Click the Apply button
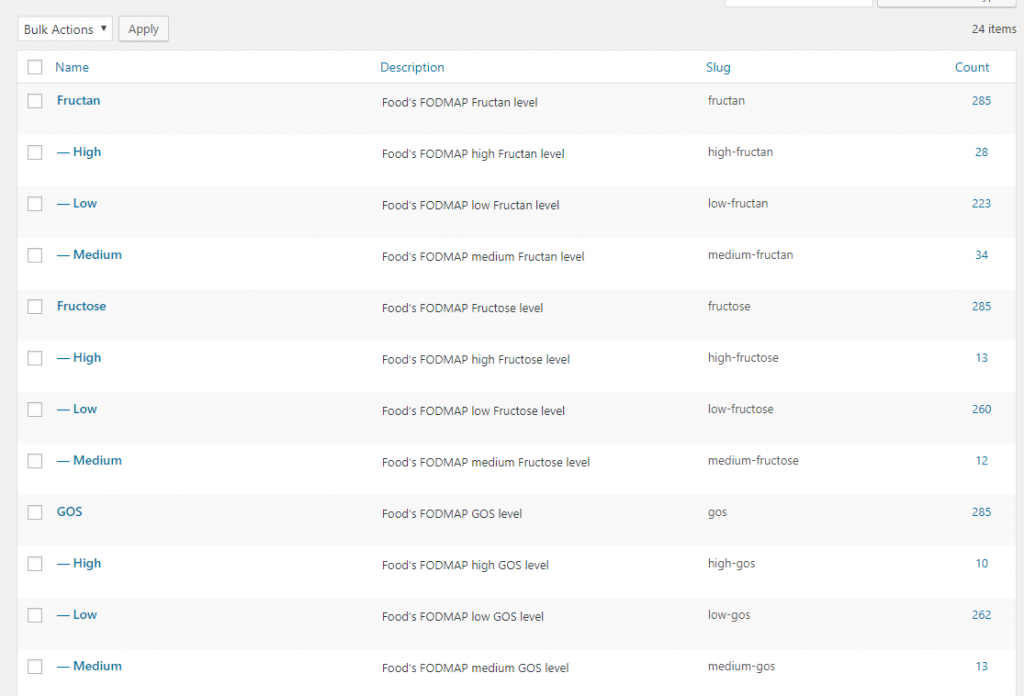The width and height of the screenshot is (1024, 696). (142, 29)
